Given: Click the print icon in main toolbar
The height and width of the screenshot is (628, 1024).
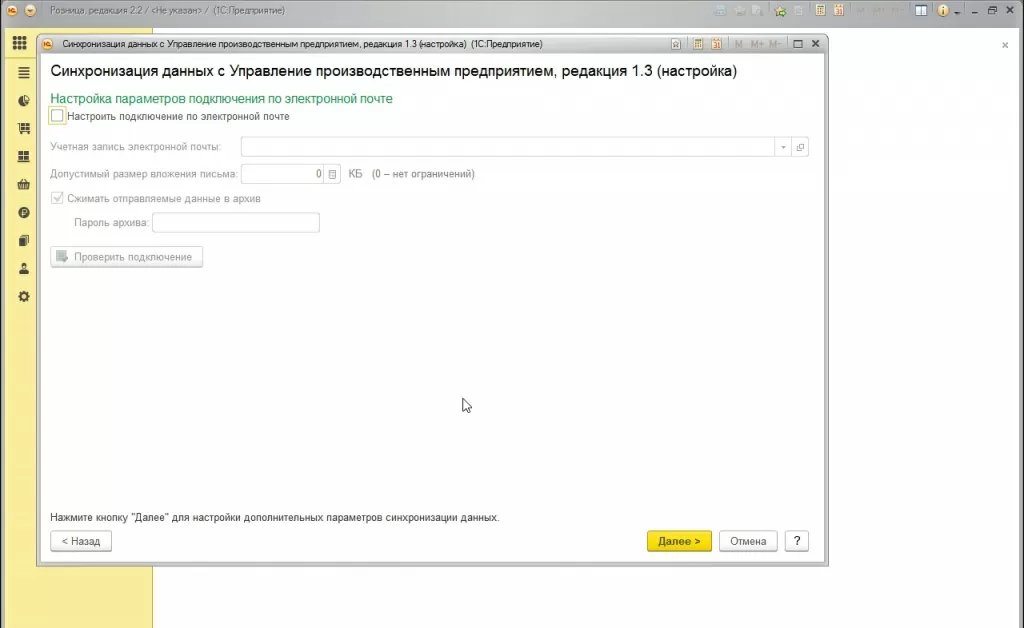Looking at the screenshot, I should click(x=739, y=10).
